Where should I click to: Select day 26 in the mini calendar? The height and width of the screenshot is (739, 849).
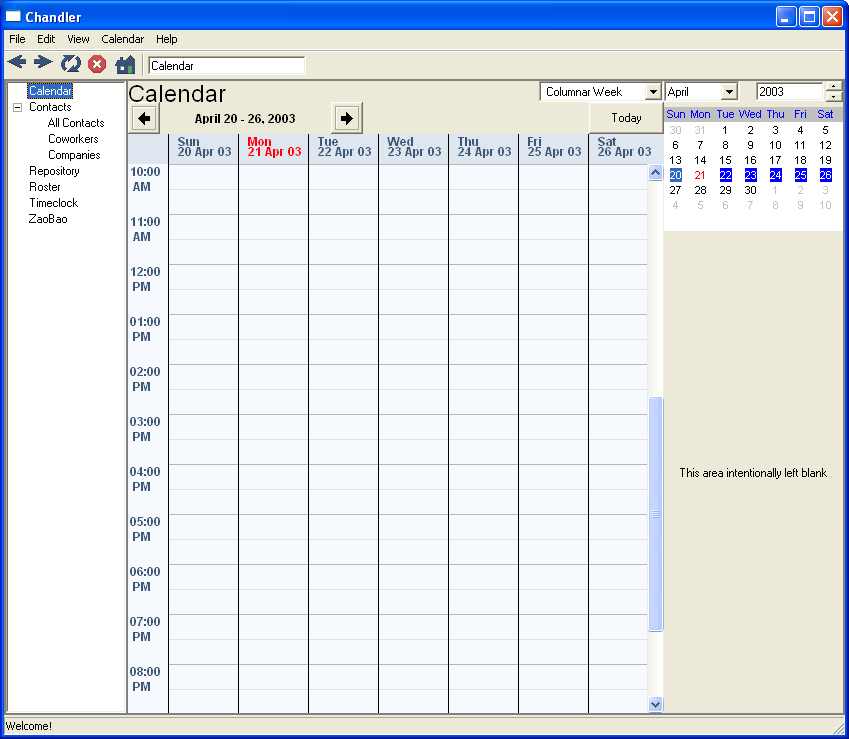click(x=825, y=175)
